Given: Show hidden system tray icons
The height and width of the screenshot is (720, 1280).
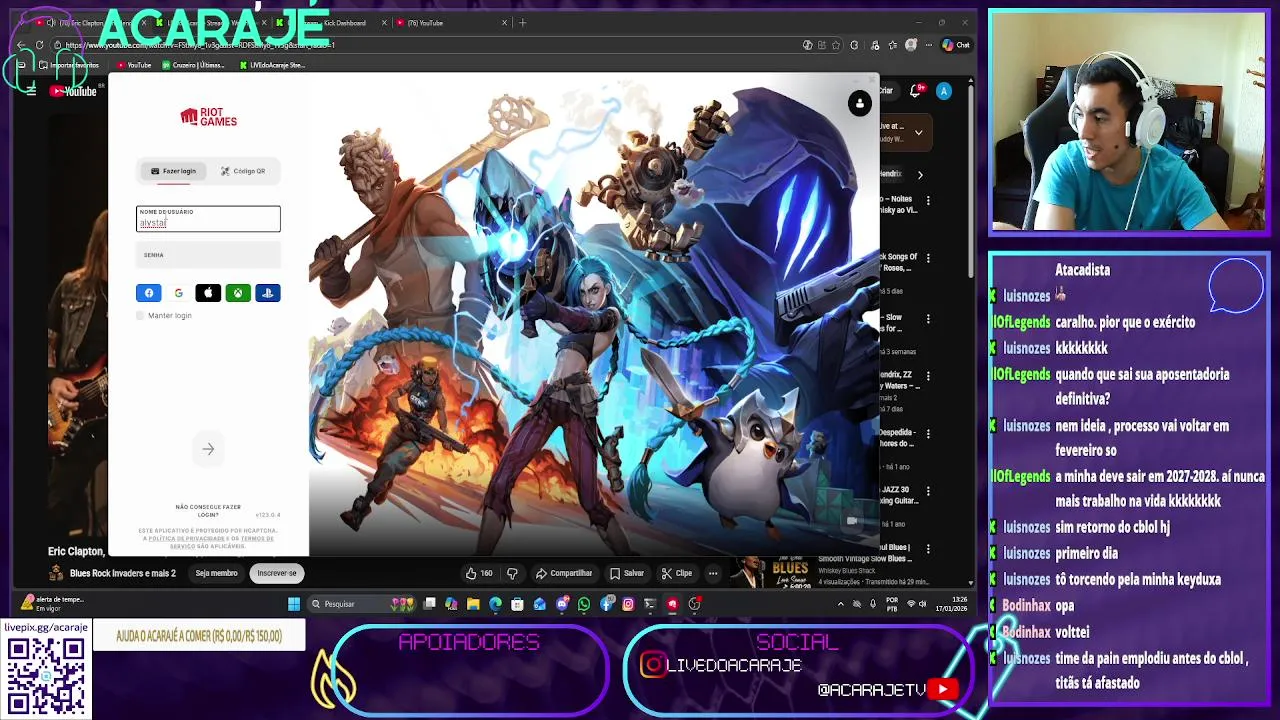Looking at the screenshot, I should (840, 604).
